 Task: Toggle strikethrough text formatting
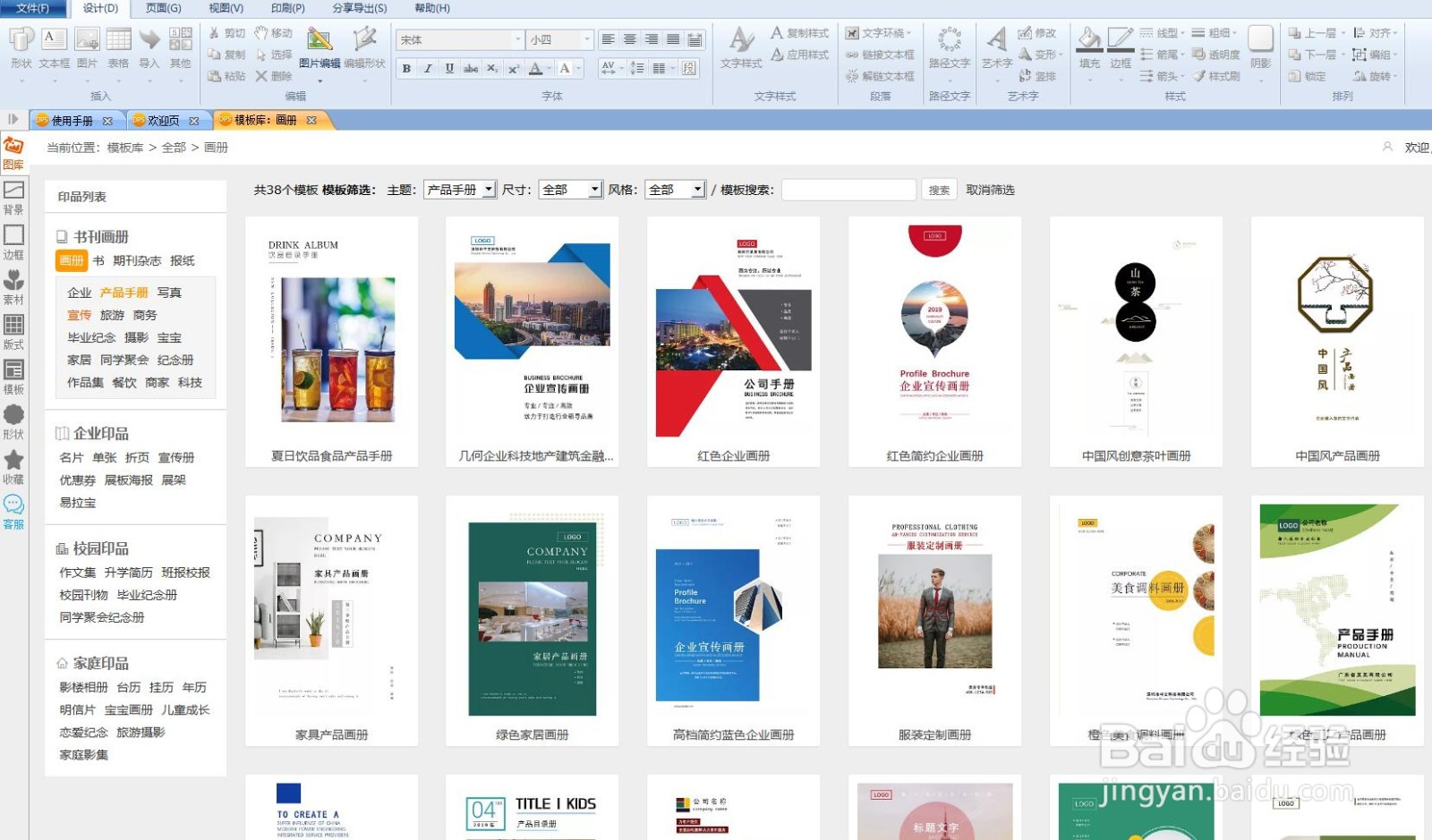coord(471,68)
